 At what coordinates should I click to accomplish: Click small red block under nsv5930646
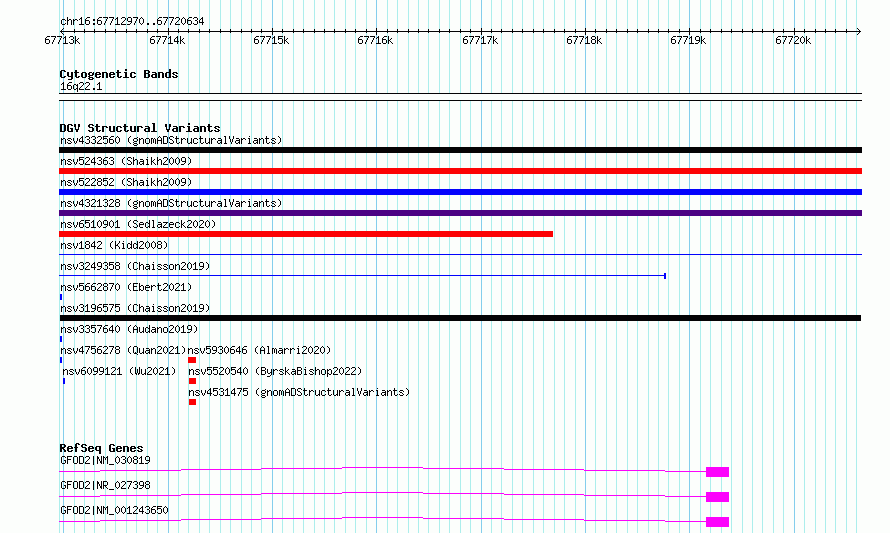tap(192, 360)
